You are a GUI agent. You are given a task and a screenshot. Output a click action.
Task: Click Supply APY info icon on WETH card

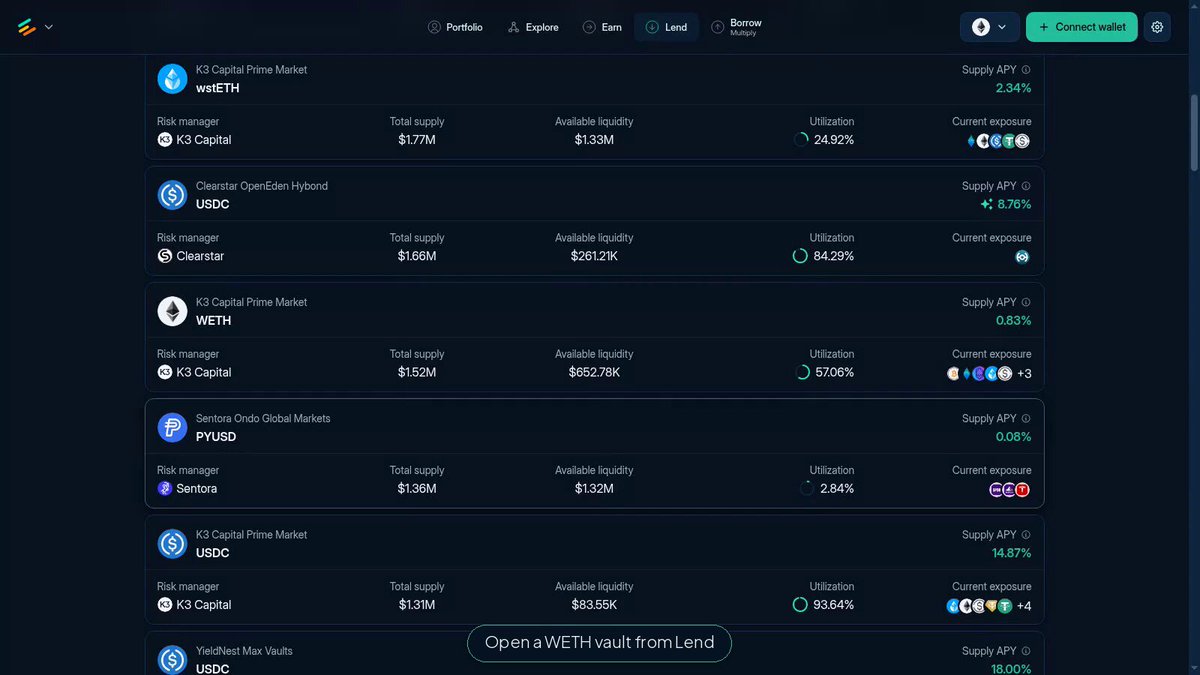(1026, 302)
